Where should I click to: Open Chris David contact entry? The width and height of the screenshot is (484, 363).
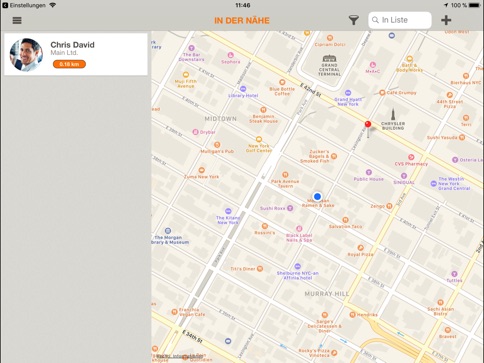(x=76, y=54)
